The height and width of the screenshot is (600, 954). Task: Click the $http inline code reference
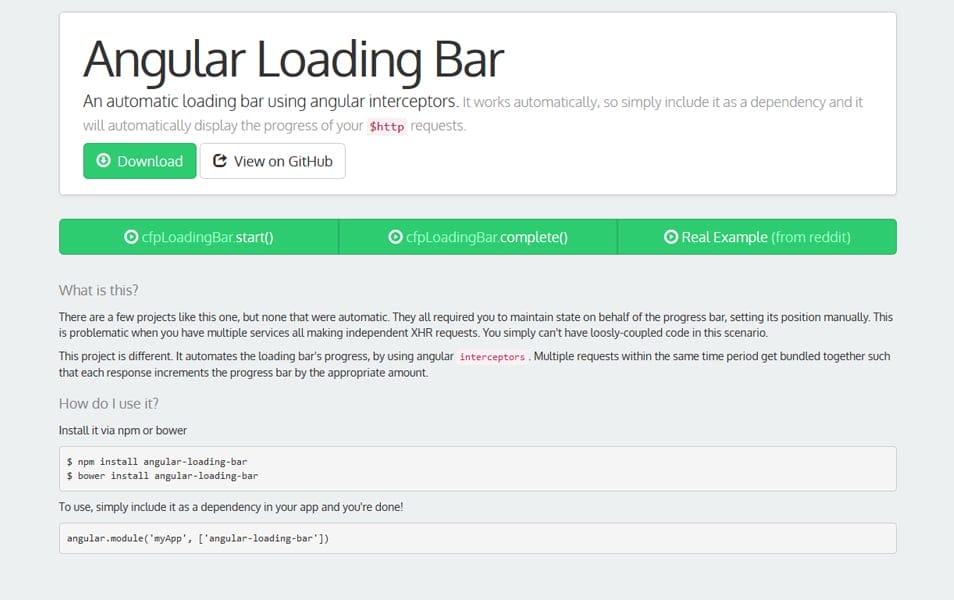[387, 127]
